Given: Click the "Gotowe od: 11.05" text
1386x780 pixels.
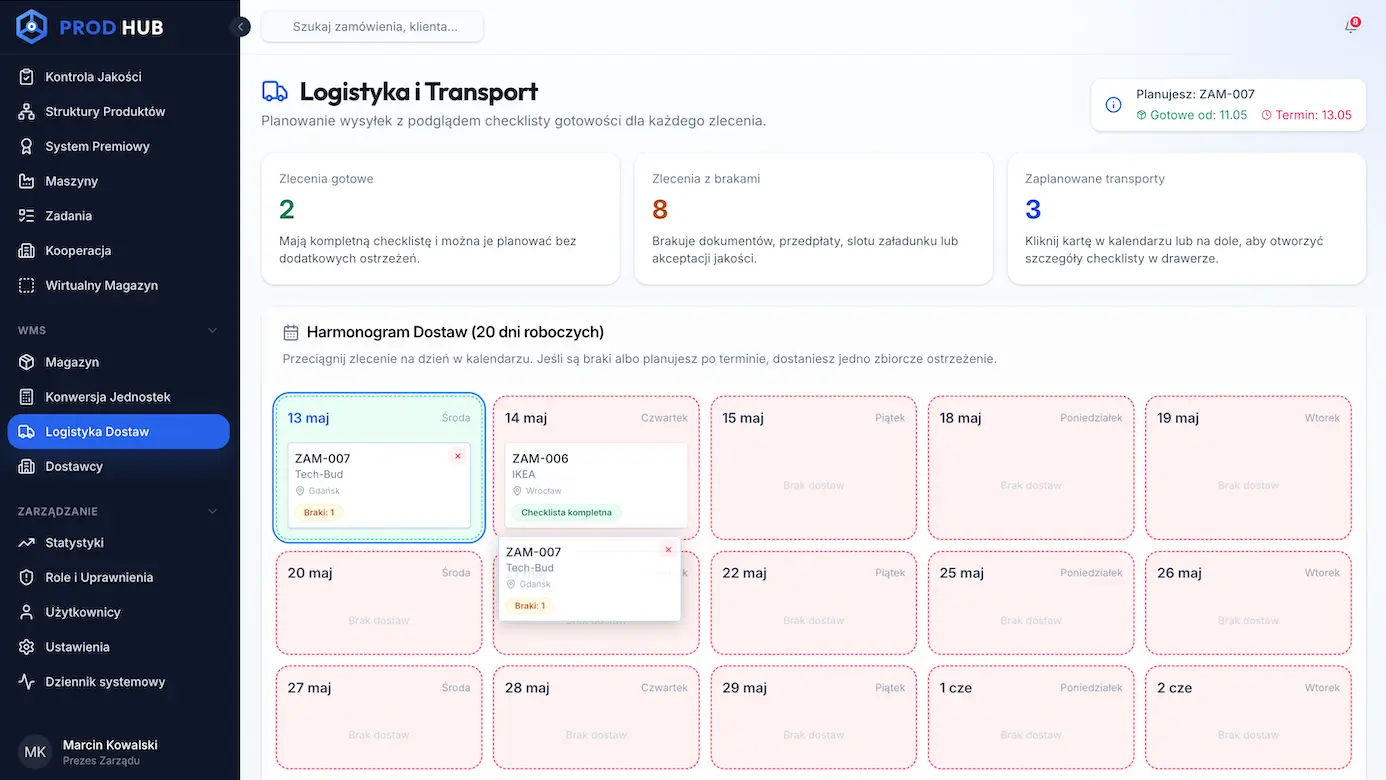Looking at the screenshot, I should click(1198, 115).
